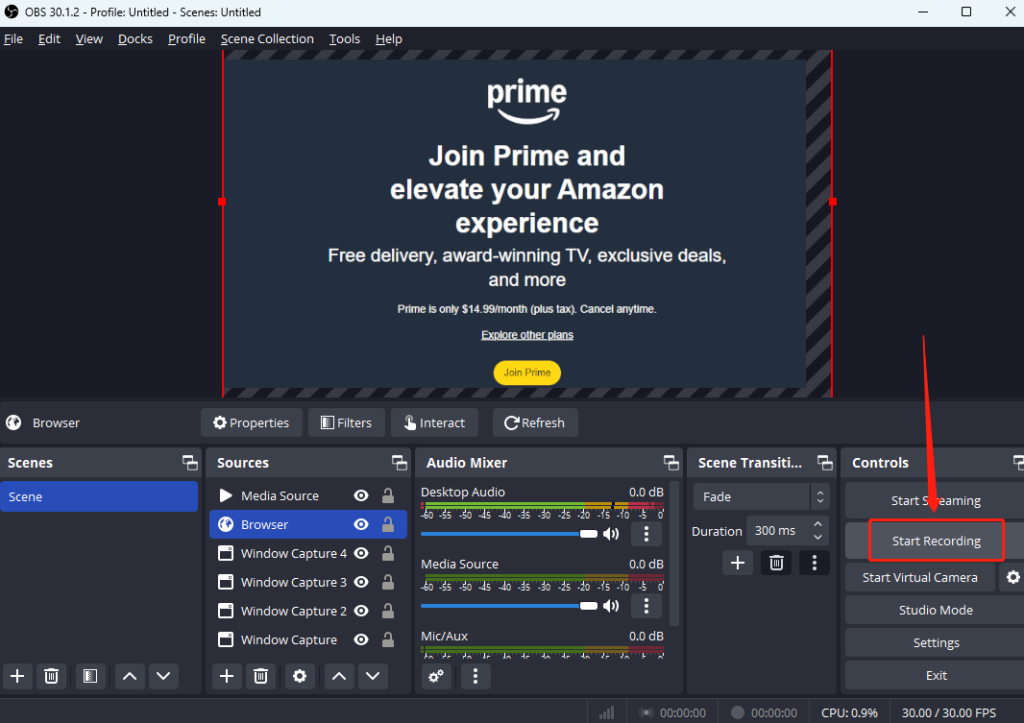Select Window Capture 2 source row

[308, 611]
